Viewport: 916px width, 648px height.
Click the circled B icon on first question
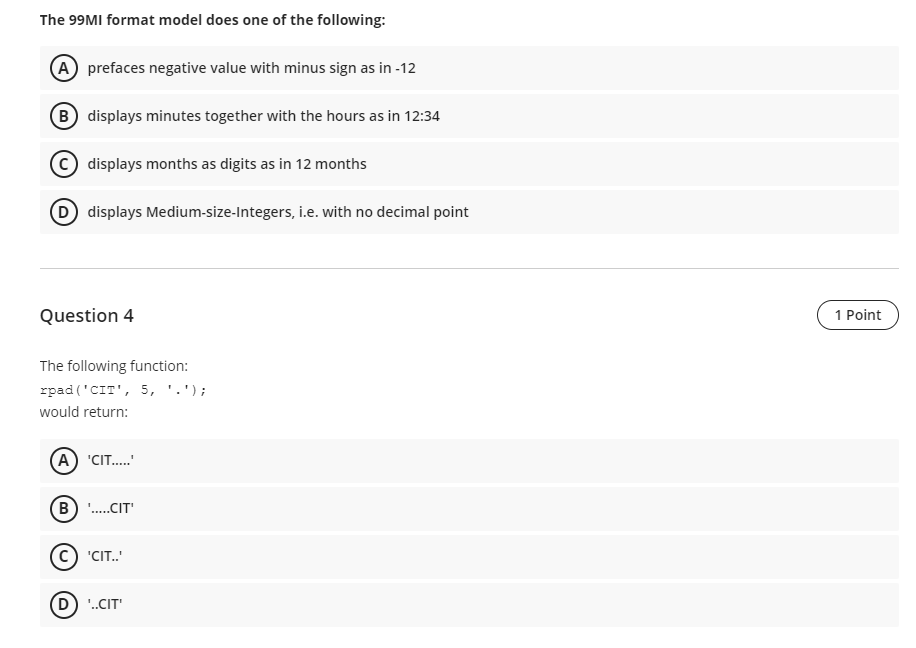click(63, 116)
